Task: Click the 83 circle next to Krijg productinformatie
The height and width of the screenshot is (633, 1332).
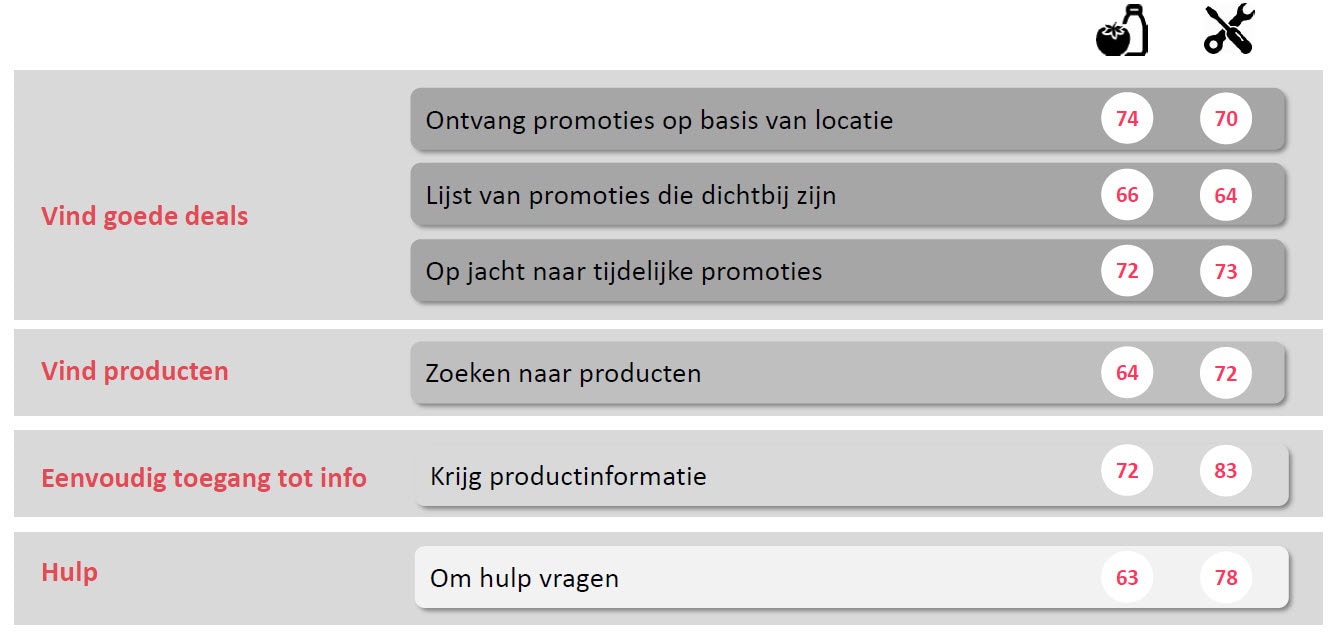Action: coord(1226,471)
